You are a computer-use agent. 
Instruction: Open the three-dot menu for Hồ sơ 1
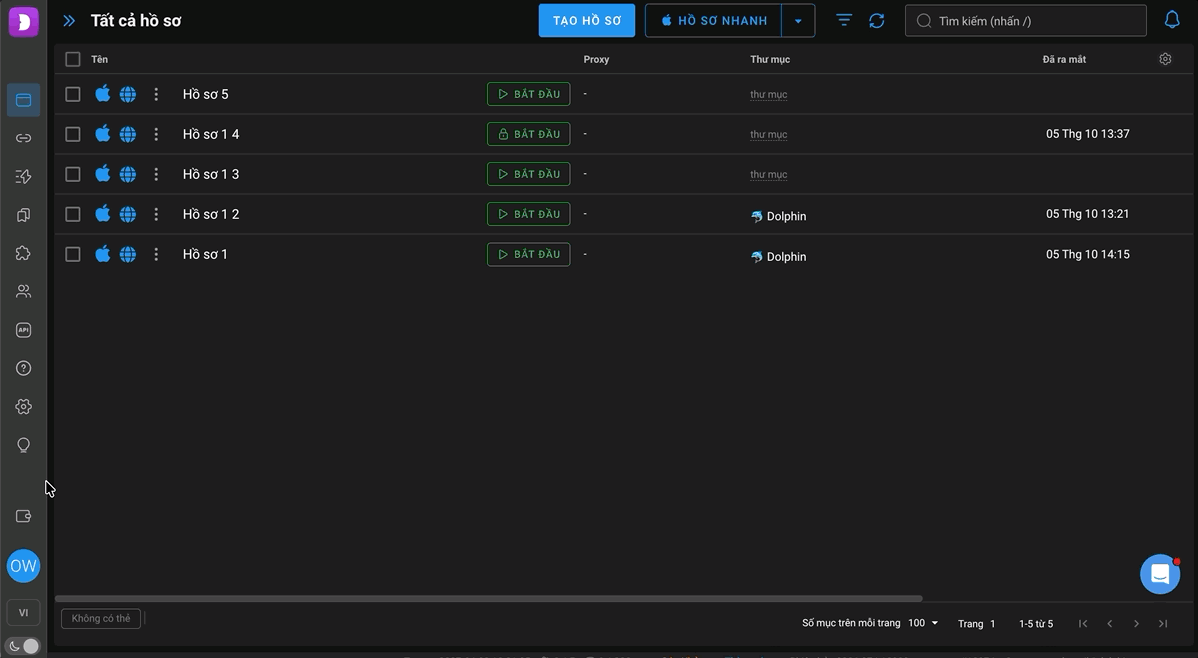(156, 254)
